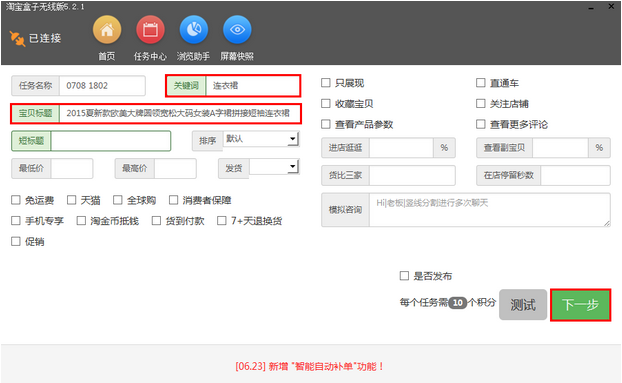The image size is (622, 383).
Task: Check the 淘金币抵钱 option
Action: pos(81,220)
